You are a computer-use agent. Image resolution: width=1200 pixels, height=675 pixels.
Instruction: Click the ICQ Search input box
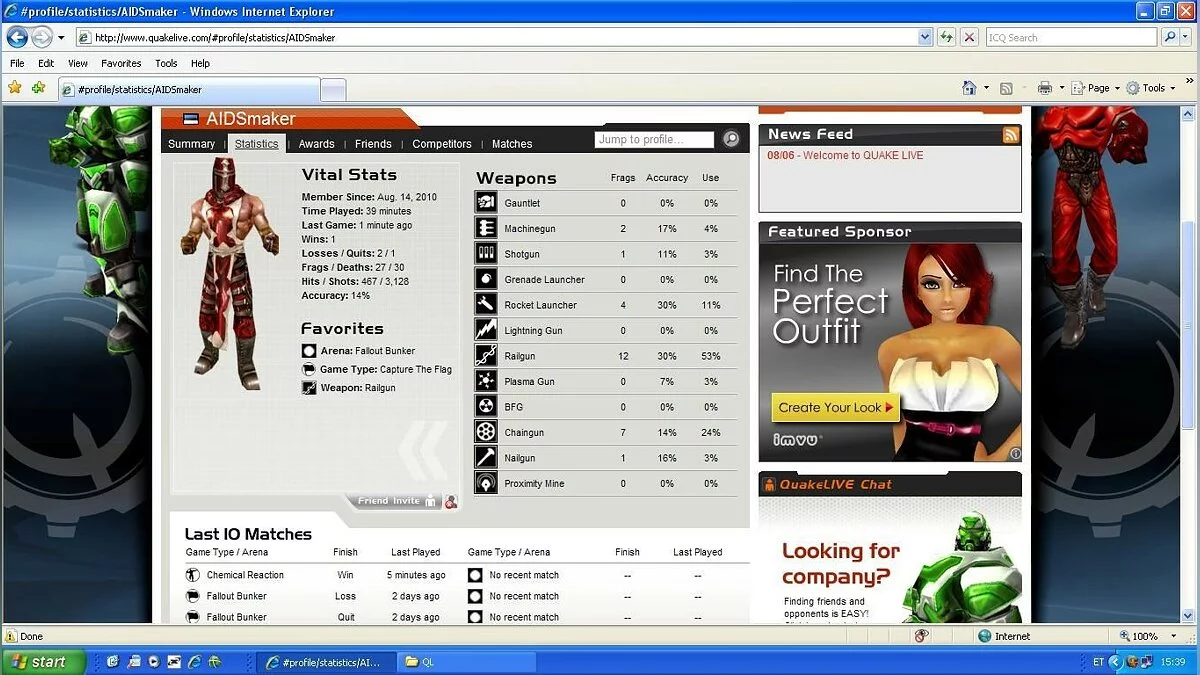click(1072, 37)
